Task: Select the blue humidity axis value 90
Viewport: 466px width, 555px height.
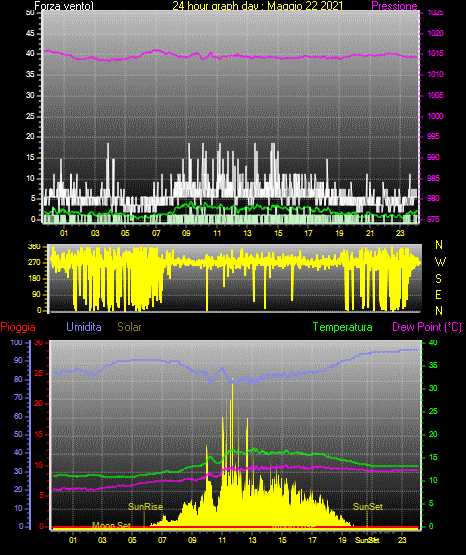Action: 18,360
